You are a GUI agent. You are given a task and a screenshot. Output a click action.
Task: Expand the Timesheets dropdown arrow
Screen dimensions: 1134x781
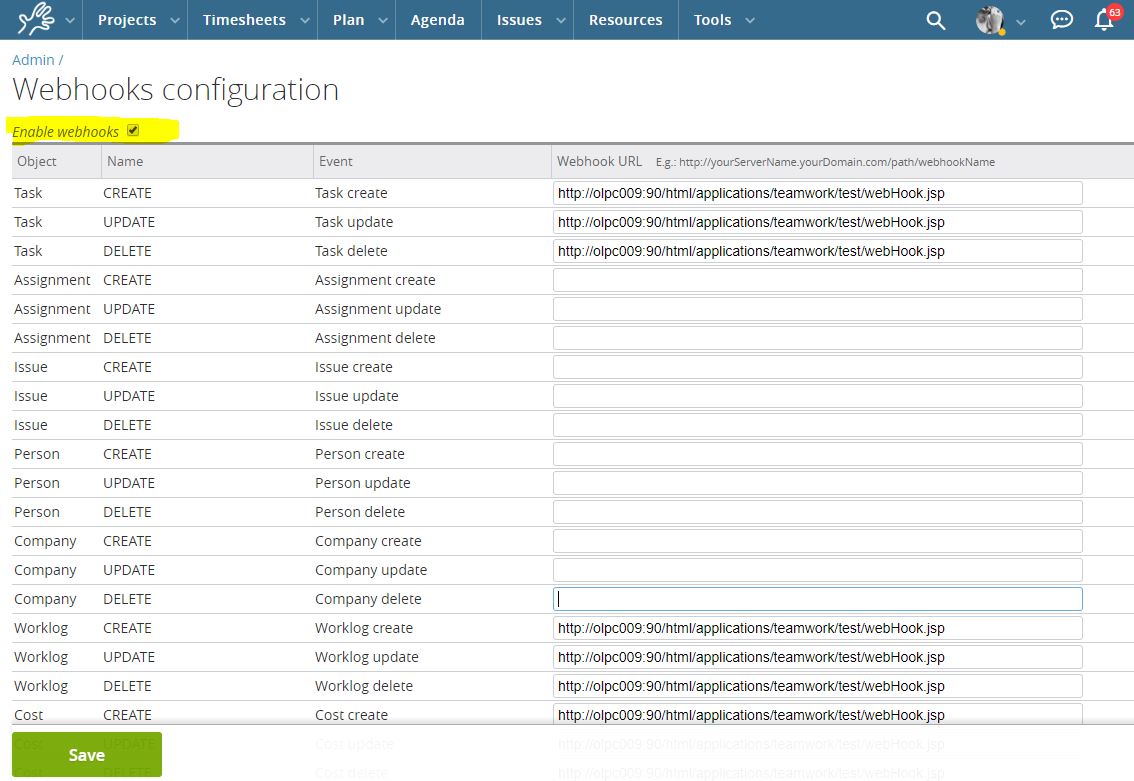point(305,20)
